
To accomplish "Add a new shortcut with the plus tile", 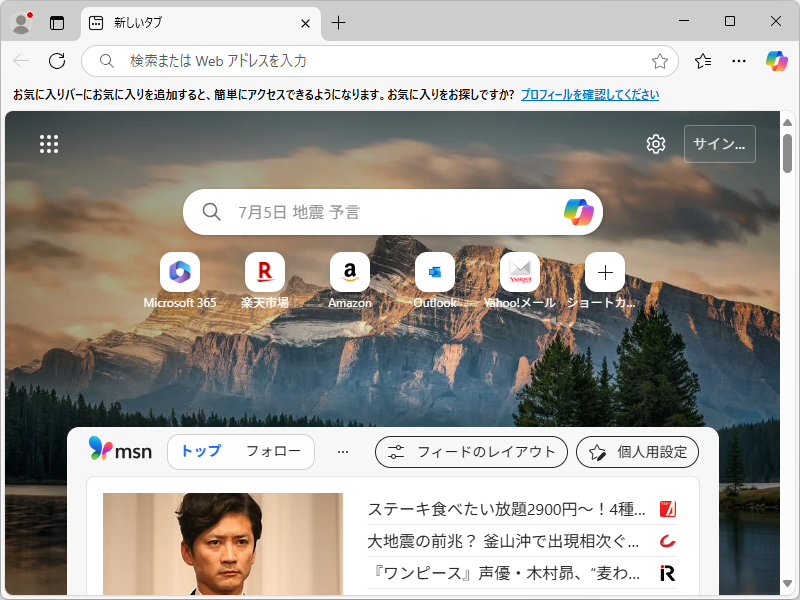I will pos(604,271).
